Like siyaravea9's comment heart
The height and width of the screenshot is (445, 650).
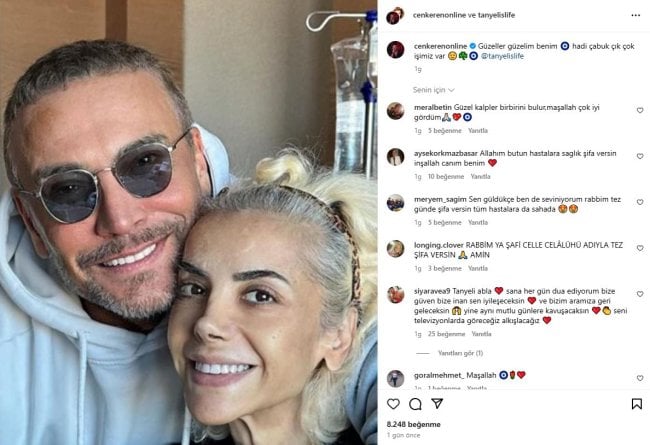pyautogui.click(x=640, y=294)
